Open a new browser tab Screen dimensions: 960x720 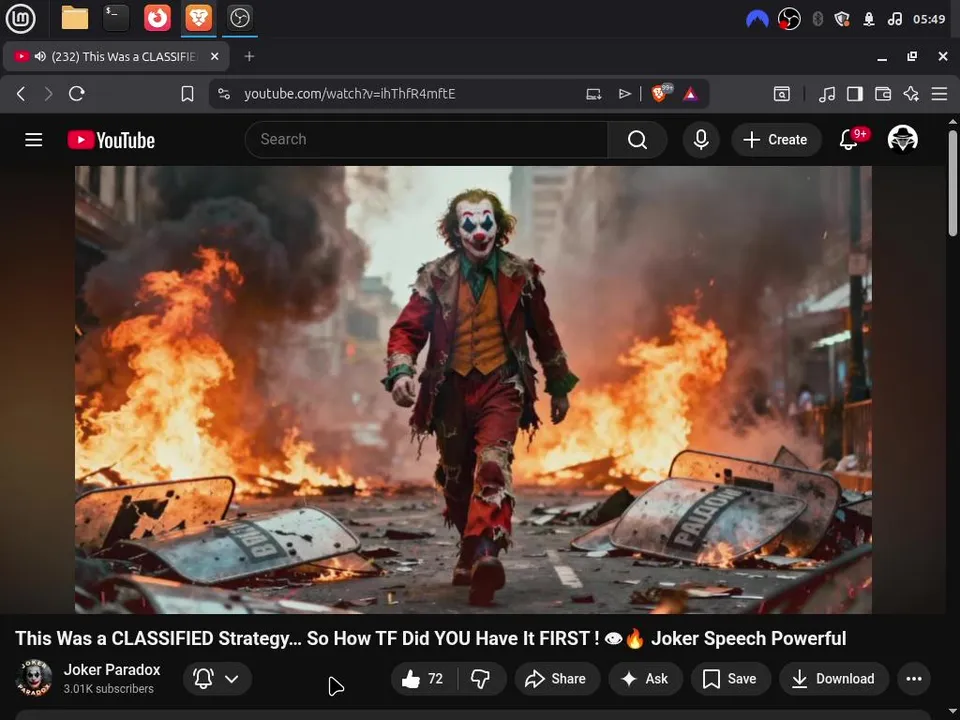(x=249, y=56)
